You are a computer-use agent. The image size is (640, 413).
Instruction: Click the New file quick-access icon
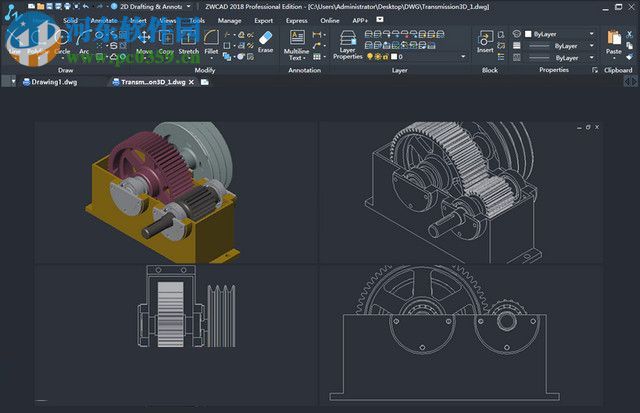[x=31, y=7]
